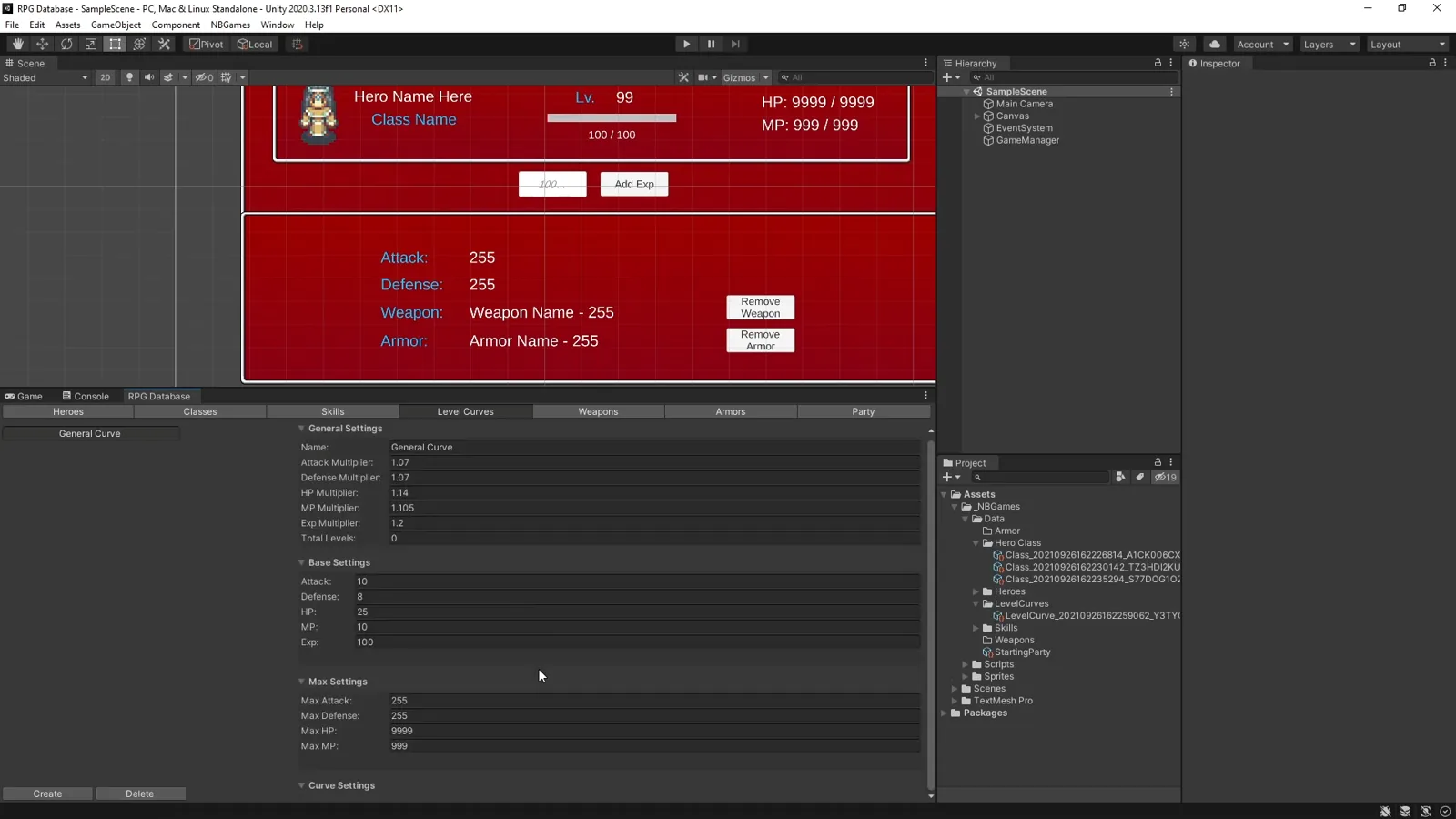The height and width of the screenshot is (819, 1456).
Task: Toggle hidden objects visibility in Project
Action: (x=1166, y=477)
